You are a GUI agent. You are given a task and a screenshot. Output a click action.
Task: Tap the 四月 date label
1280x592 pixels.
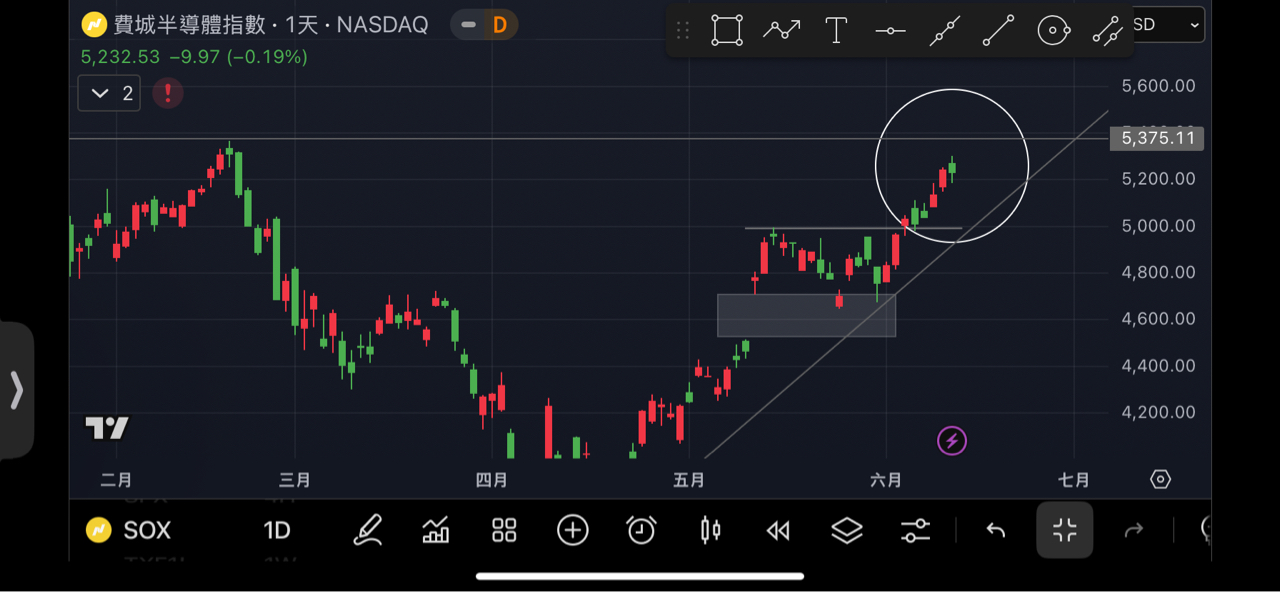(x=491, y=481)
